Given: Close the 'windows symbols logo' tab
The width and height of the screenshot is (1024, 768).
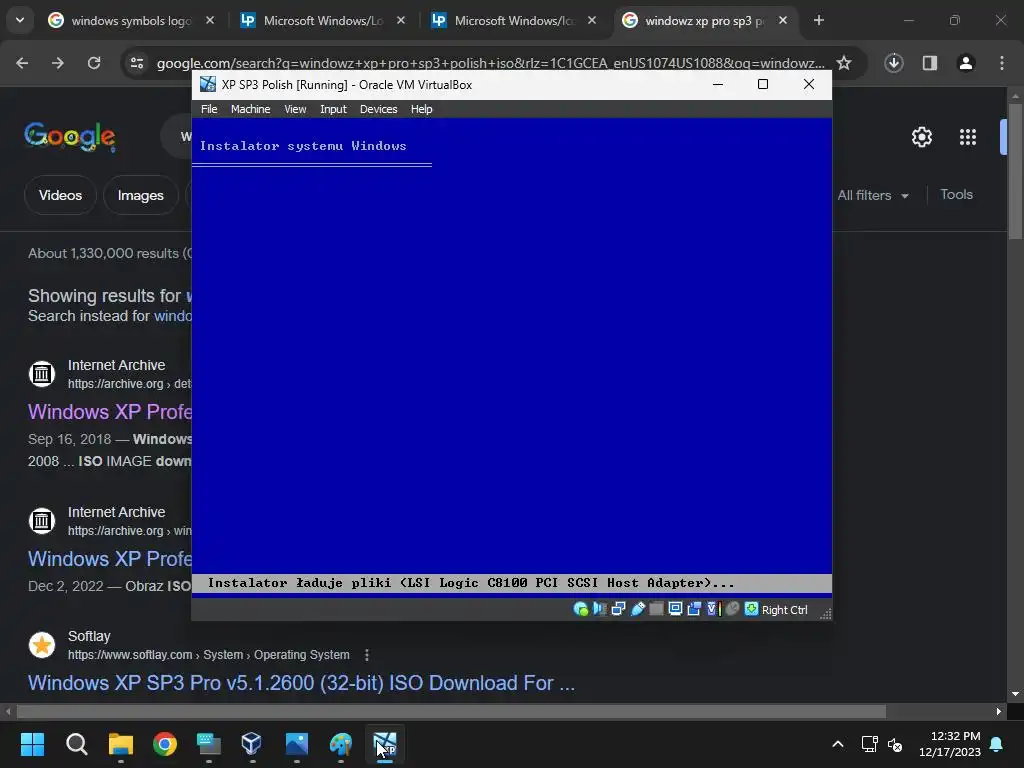Looking at the screenshot, I should click(x=210, y=20).
